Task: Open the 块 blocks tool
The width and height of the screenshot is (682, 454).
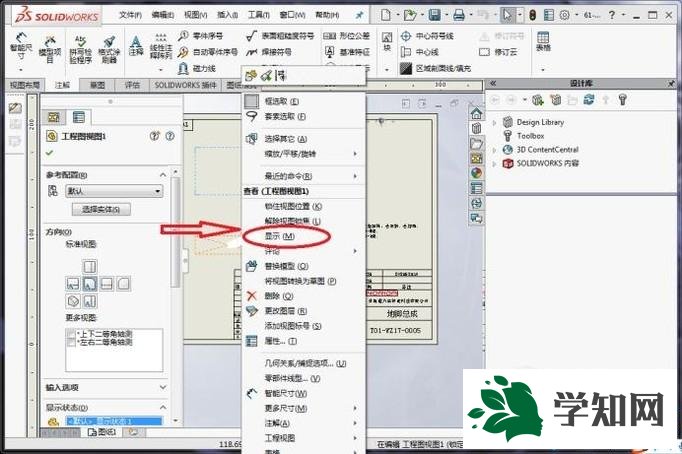Action: 387,42
